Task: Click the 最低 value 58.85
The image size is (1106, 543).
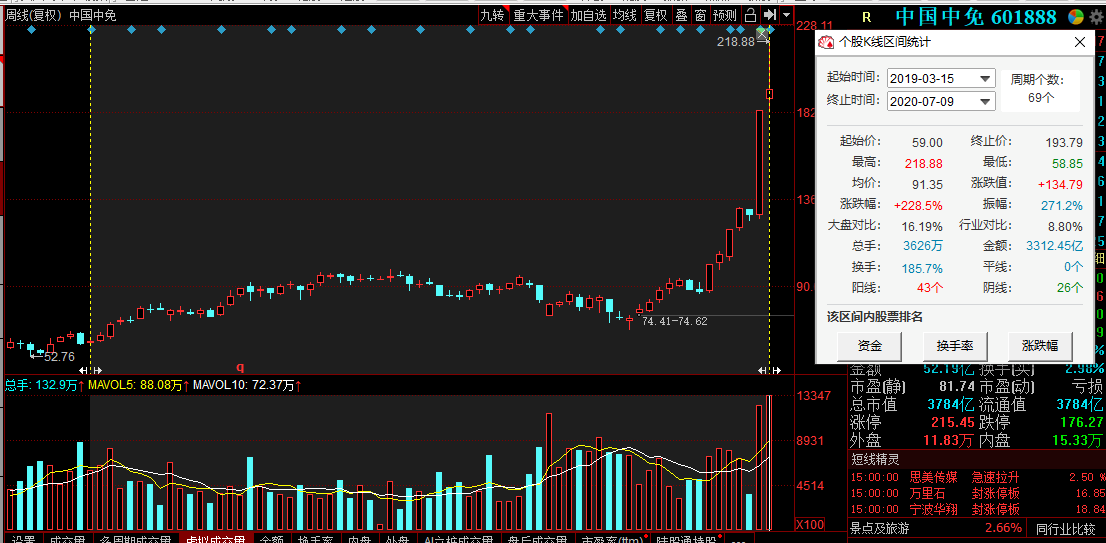Action: (x=1066, y=163)
